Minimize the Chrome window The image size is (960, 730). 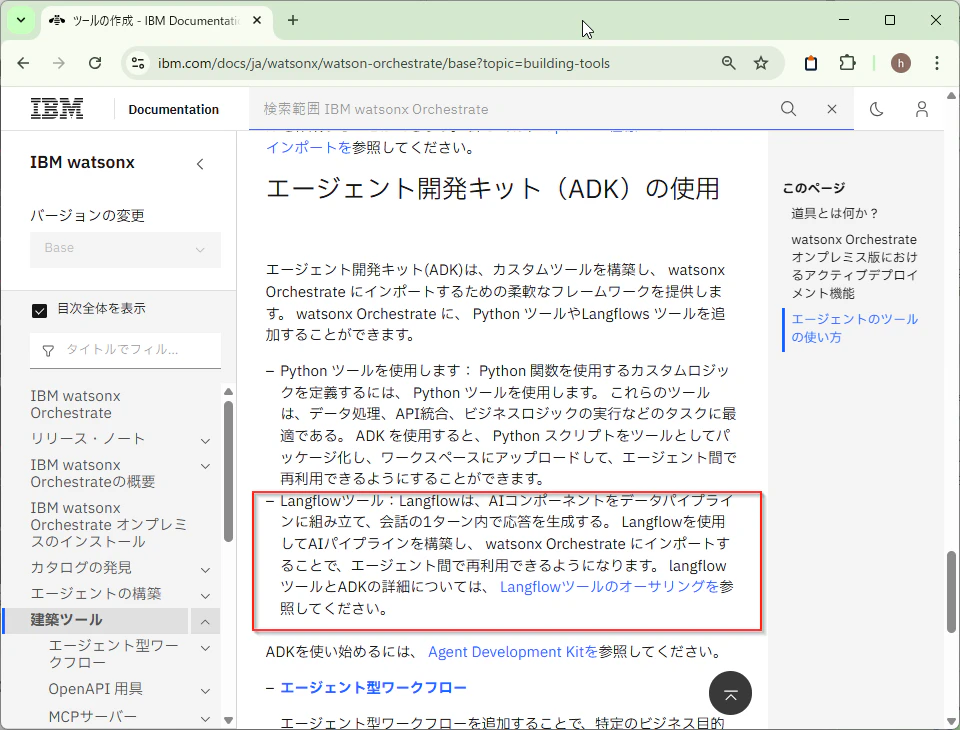(x=844, y=20)
